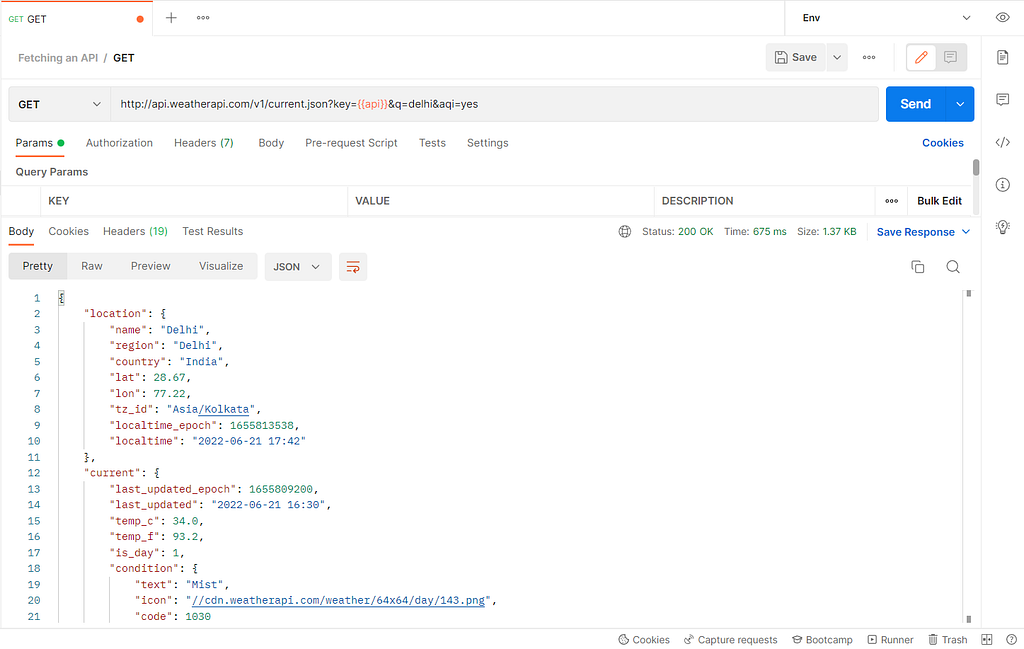Select Pretty response view
The height and width of the screenshot is (649, 1024).
37,266
